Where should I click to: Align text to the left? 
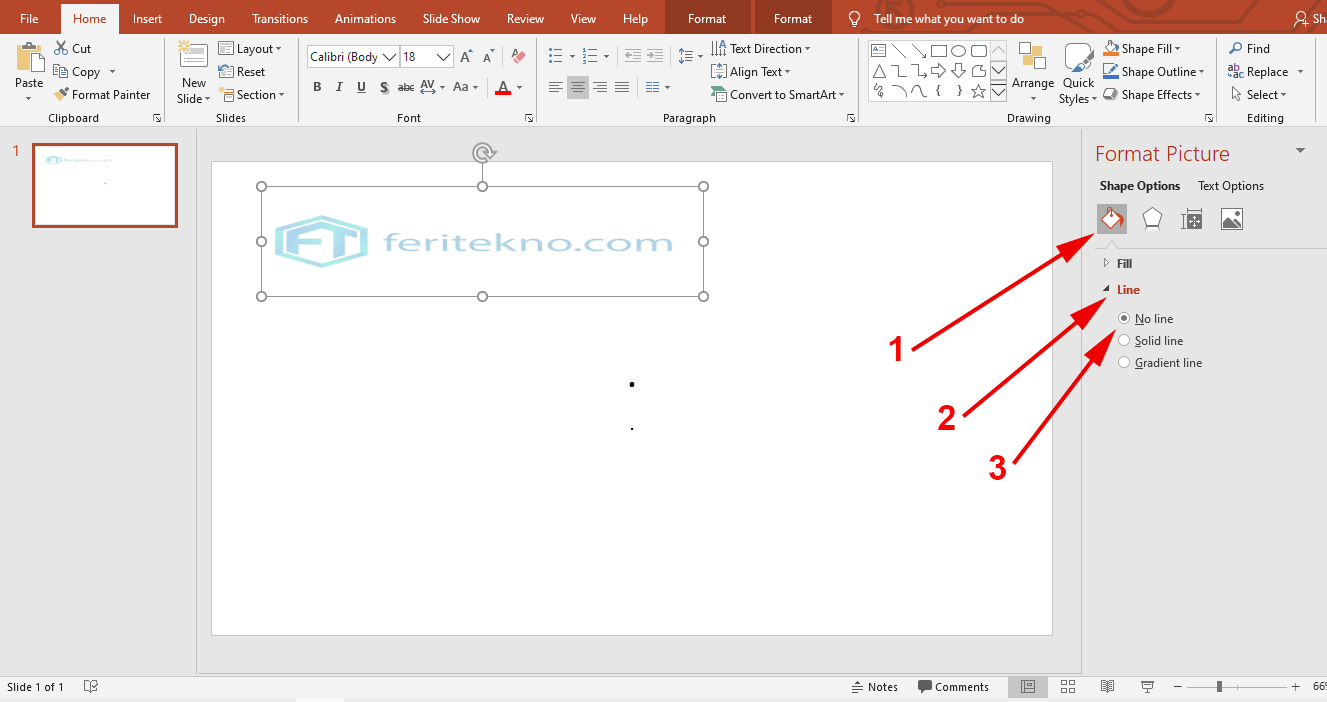click(556, 87)
